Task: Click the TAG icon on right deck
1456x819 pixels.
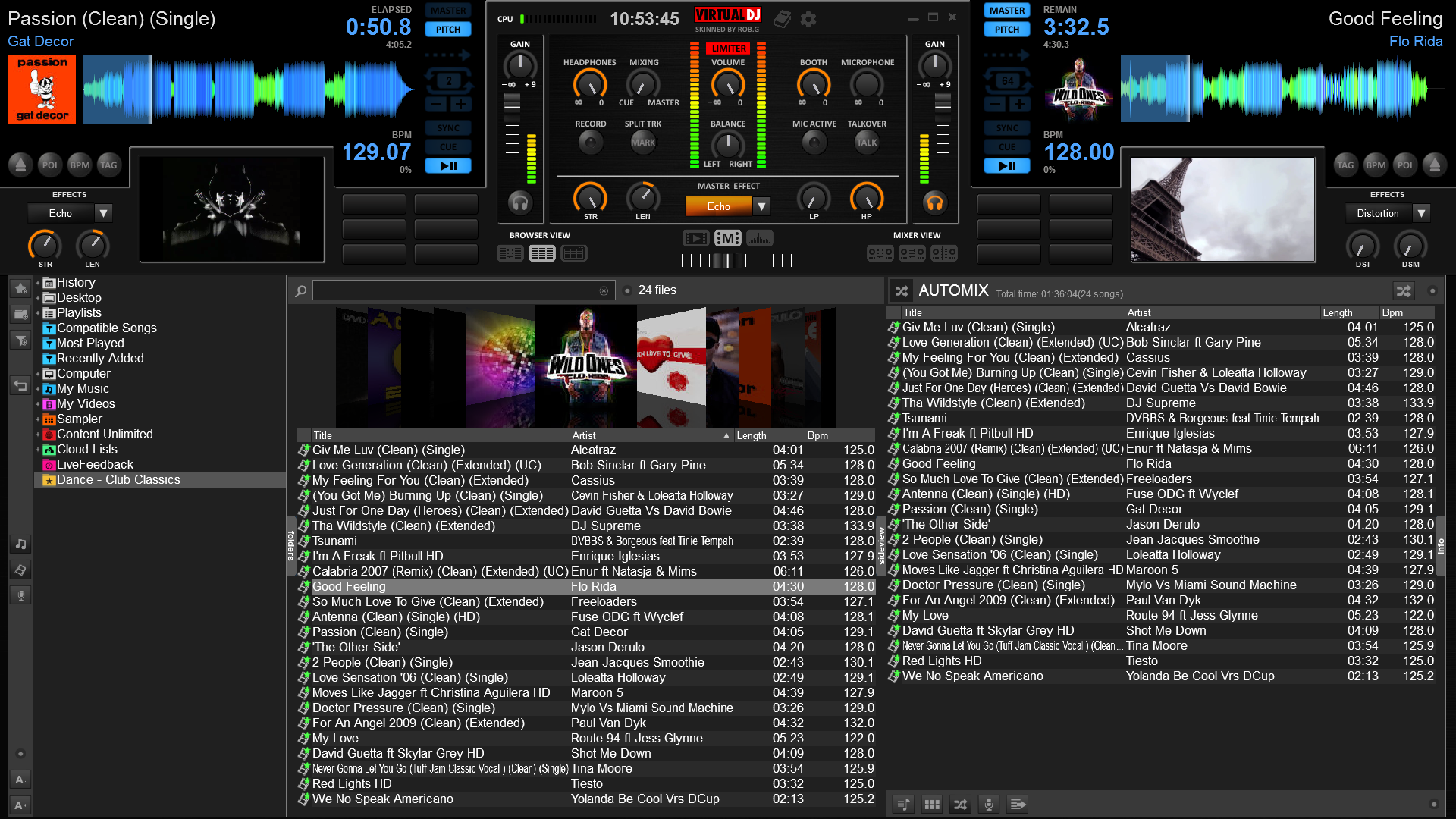Action: click(x=1348, y=165)
